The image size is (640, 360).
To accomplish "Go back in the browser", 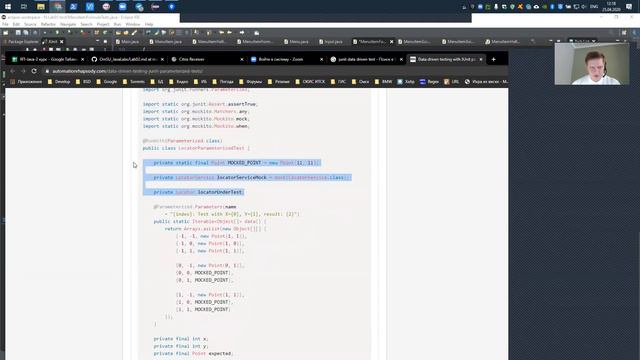I will pyautogui.click(x=12, y=71).
